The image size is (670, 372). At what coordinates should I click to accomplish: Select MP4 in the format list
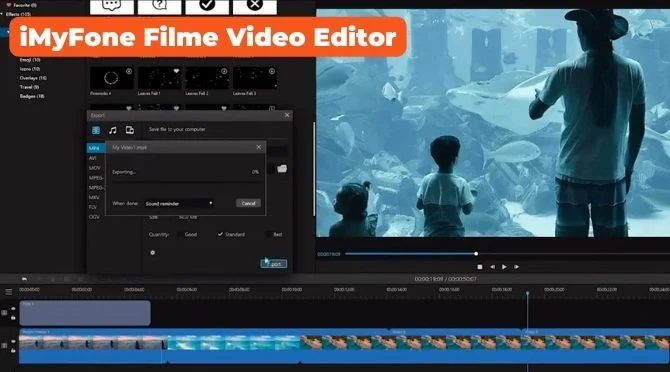[96, 148]
